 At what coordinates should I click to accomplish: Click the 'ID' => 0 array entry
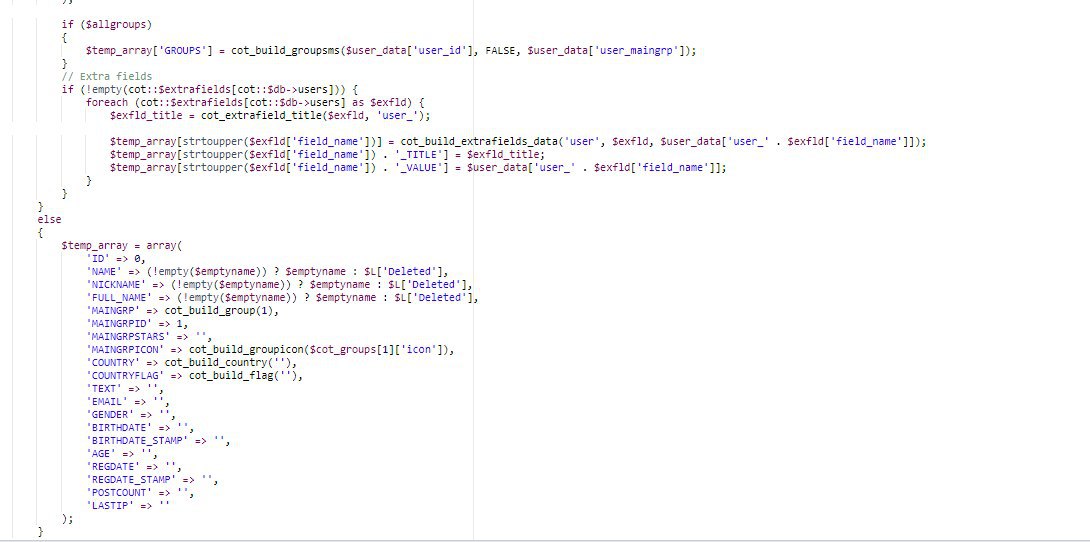coord(115,258)
